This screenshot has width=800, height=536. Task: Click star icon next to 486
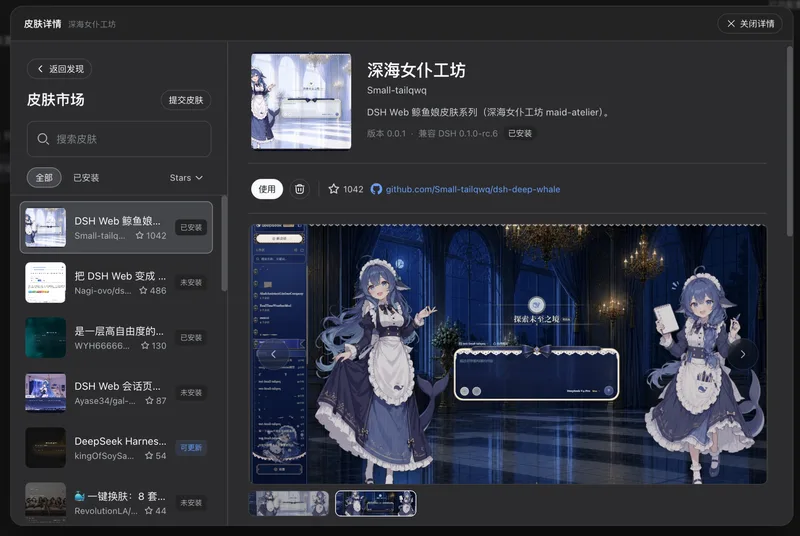pos(143,290)
